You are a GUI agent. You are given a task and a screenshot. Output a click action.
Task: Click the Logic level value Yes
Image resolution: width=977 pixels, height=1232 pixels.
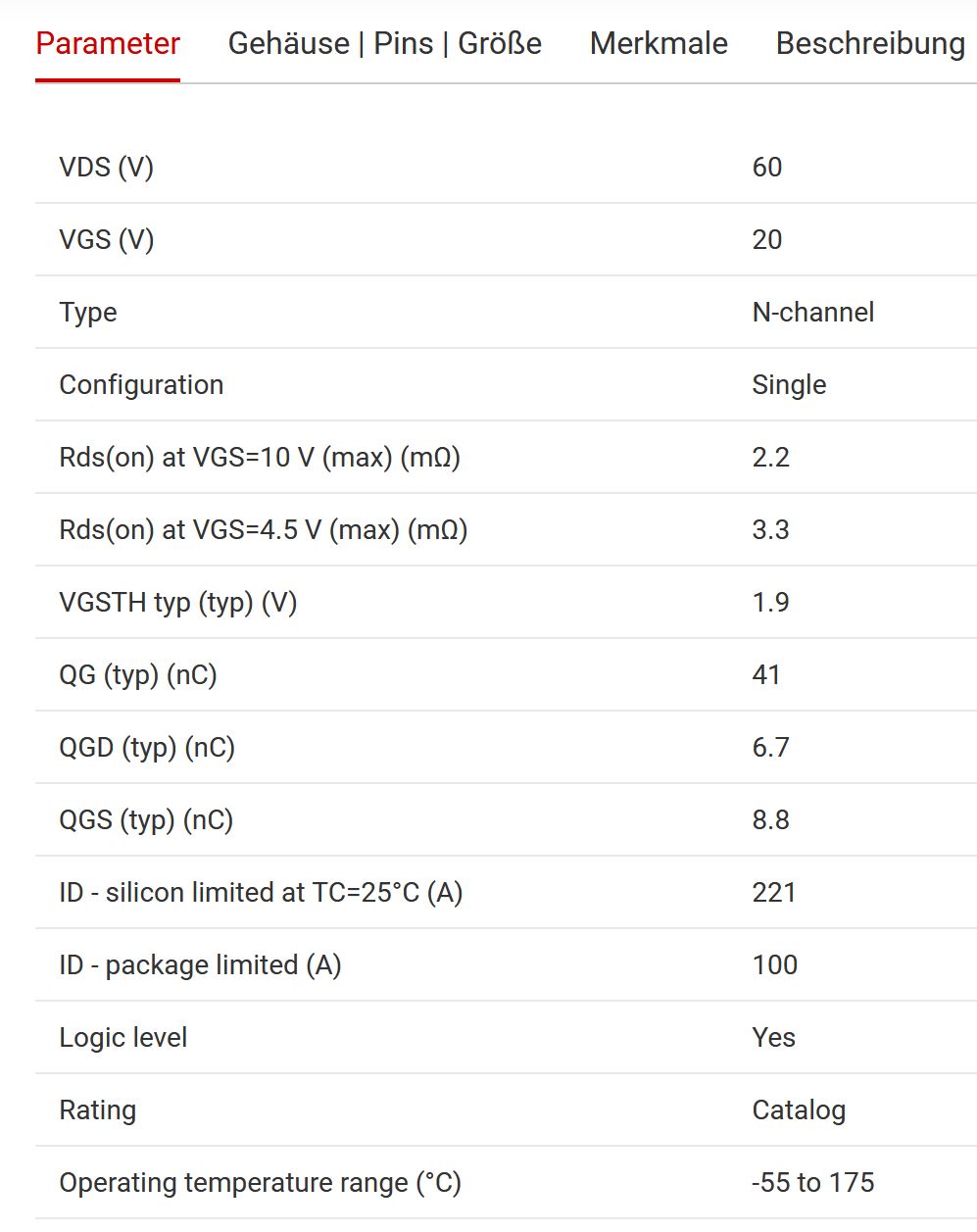tap(774, 1037)
